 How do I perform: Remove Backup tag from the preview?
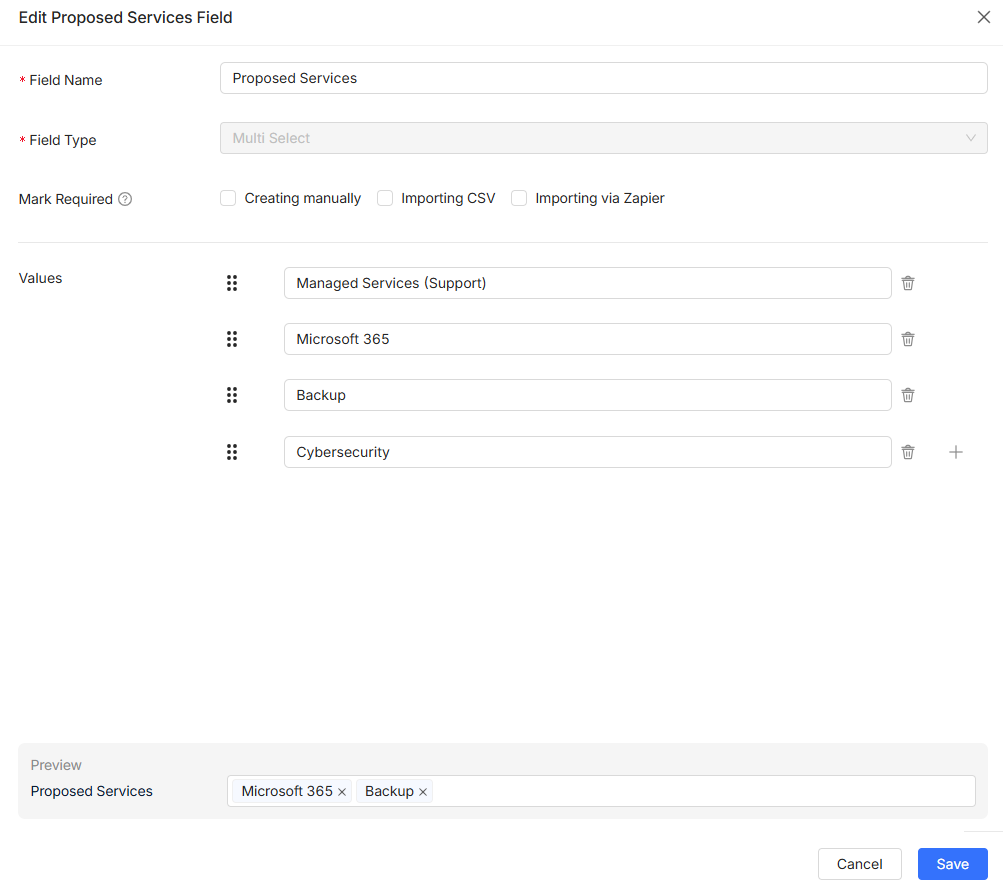[x=423, y=792]
